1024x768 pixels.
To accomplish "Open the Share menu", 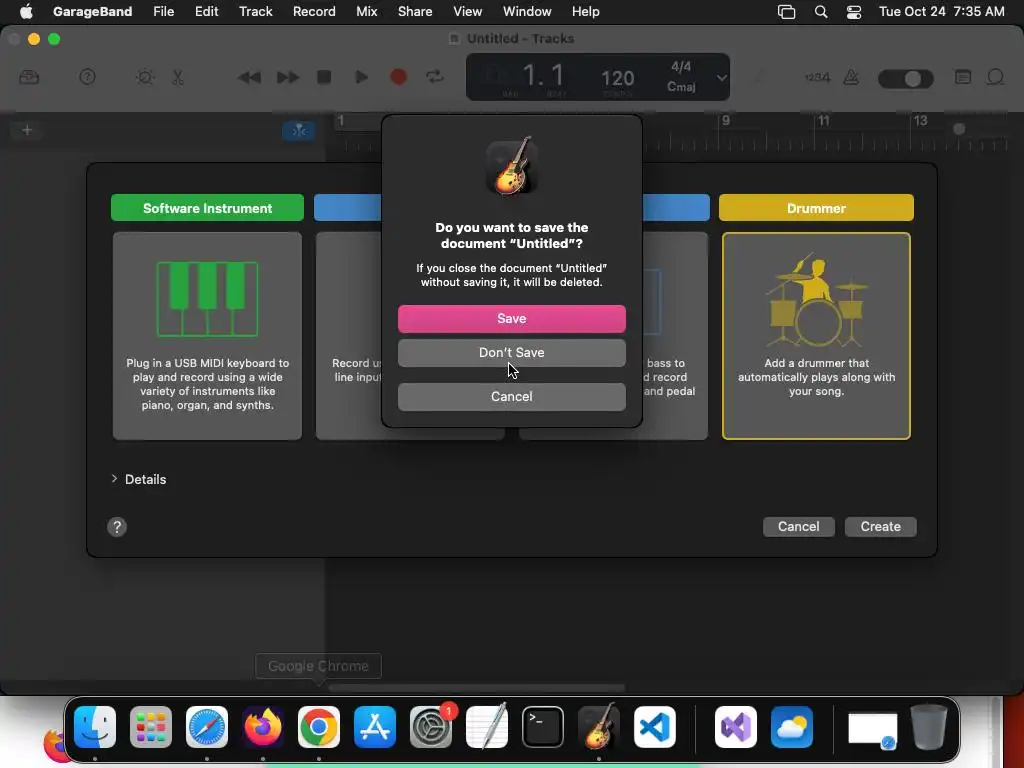I will coord(415,11).
